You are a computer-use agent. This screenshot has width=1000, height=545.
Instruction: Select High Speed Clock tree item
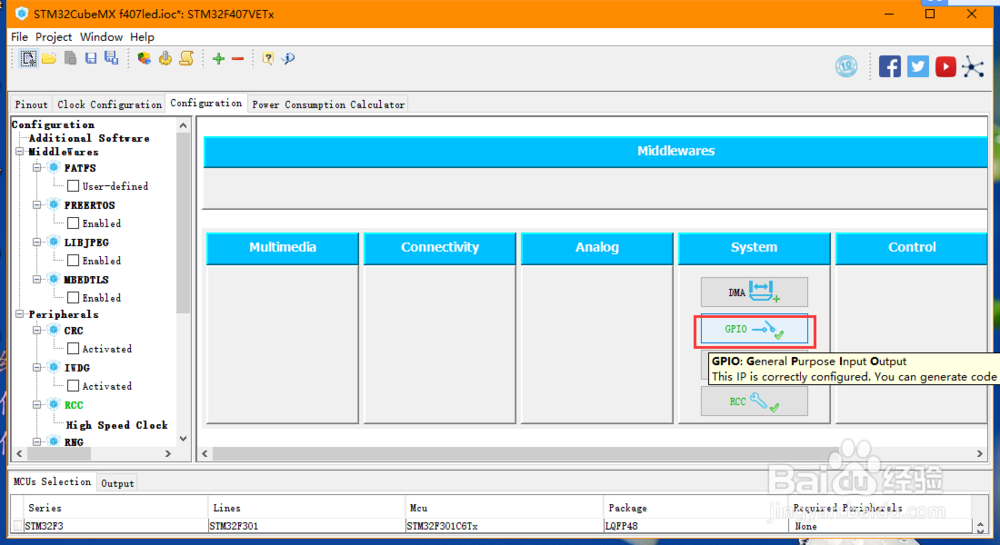pos(117,425)
